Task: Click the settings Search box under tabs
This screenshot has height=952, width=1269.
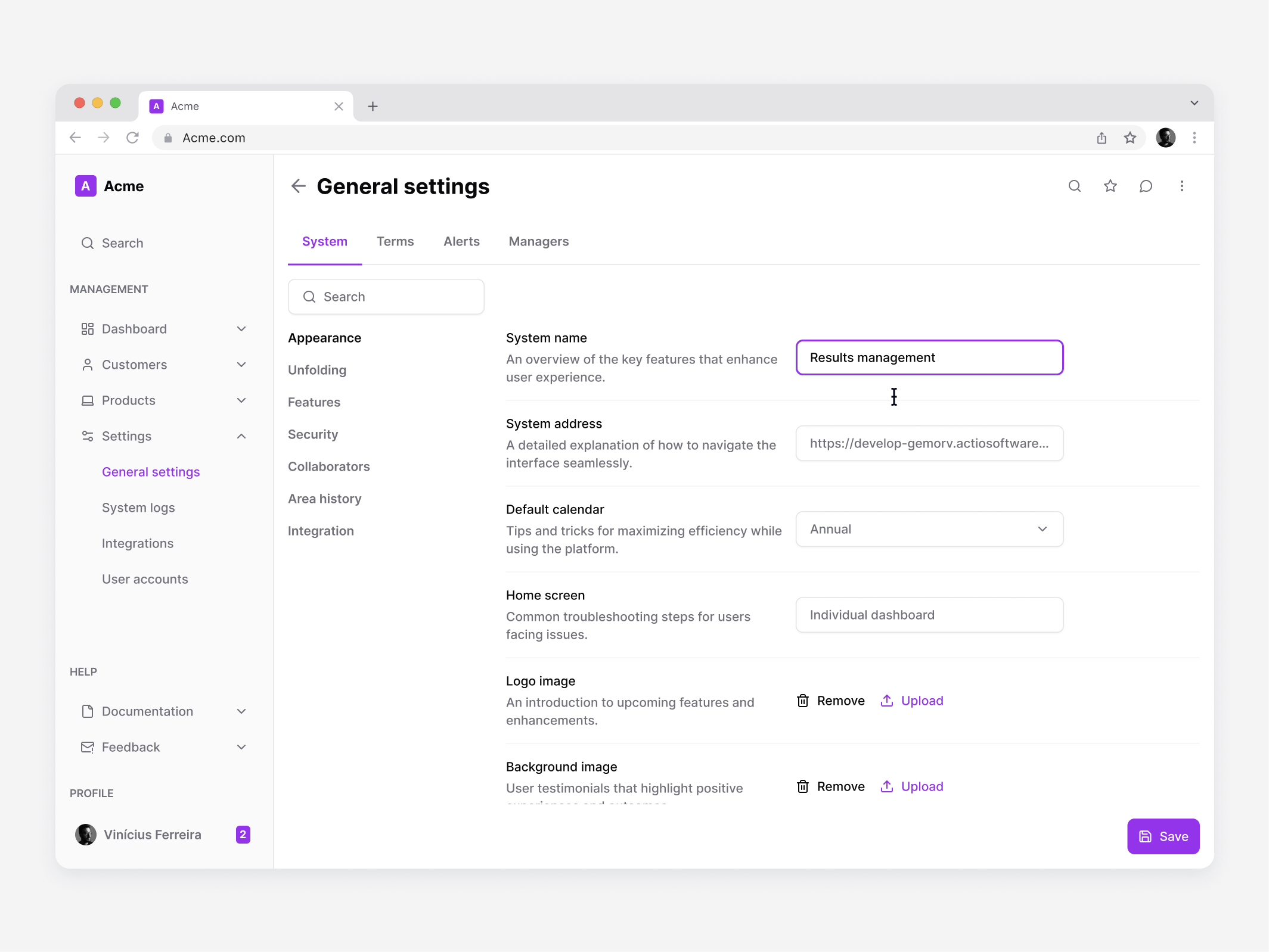Action: [x=386, y=297]
